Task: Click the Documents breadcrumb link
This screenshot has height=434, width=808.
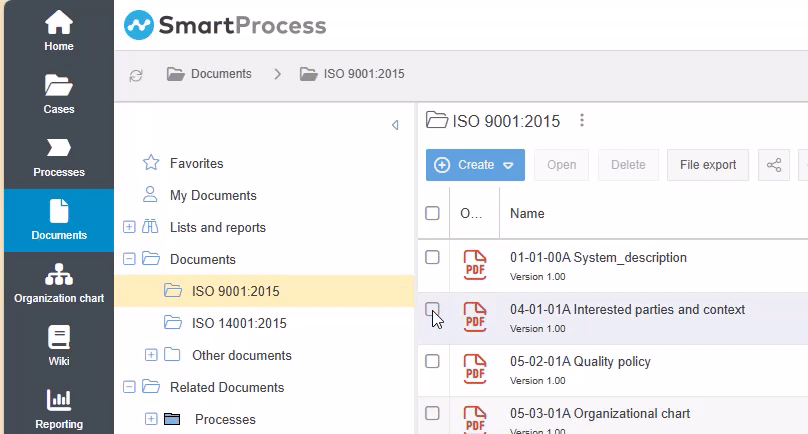Action: (x=221, y=74)
